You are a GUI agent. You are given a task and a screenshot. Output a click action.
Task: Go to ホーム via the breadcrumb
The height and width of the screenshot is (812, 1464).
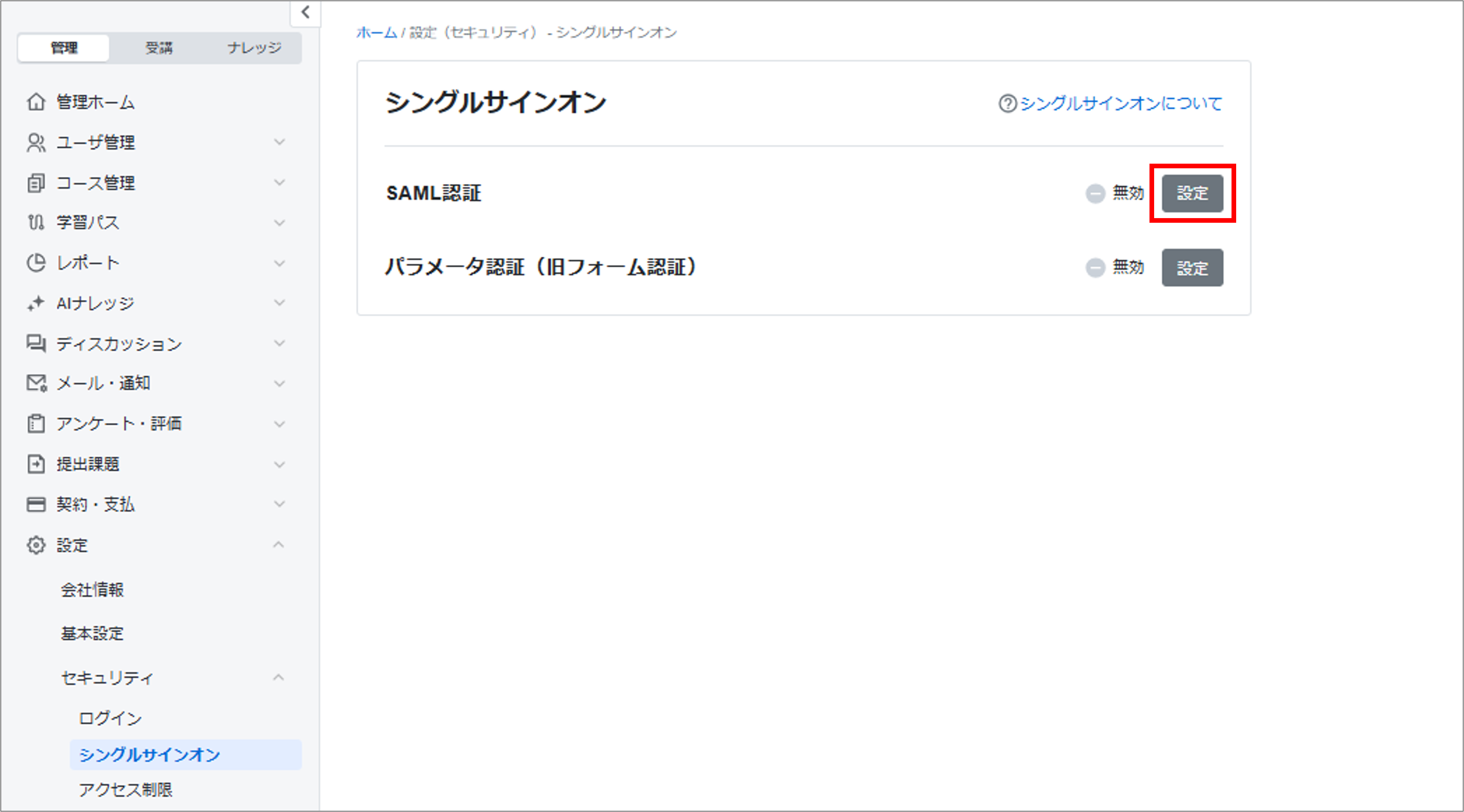[x=376, y=33]
